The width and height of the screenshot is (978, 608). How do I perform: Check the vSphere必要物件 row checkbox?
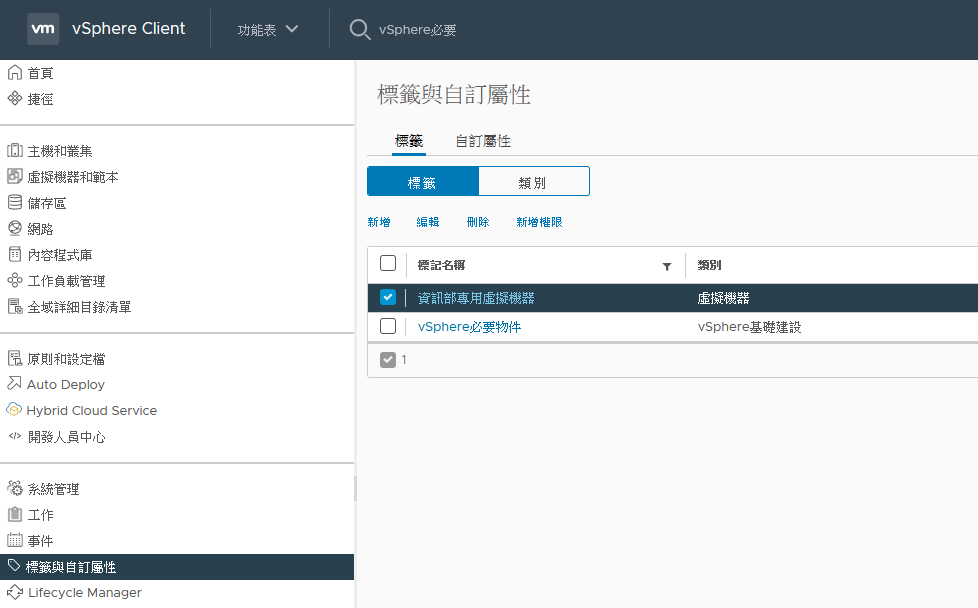(x=388, y=326)
